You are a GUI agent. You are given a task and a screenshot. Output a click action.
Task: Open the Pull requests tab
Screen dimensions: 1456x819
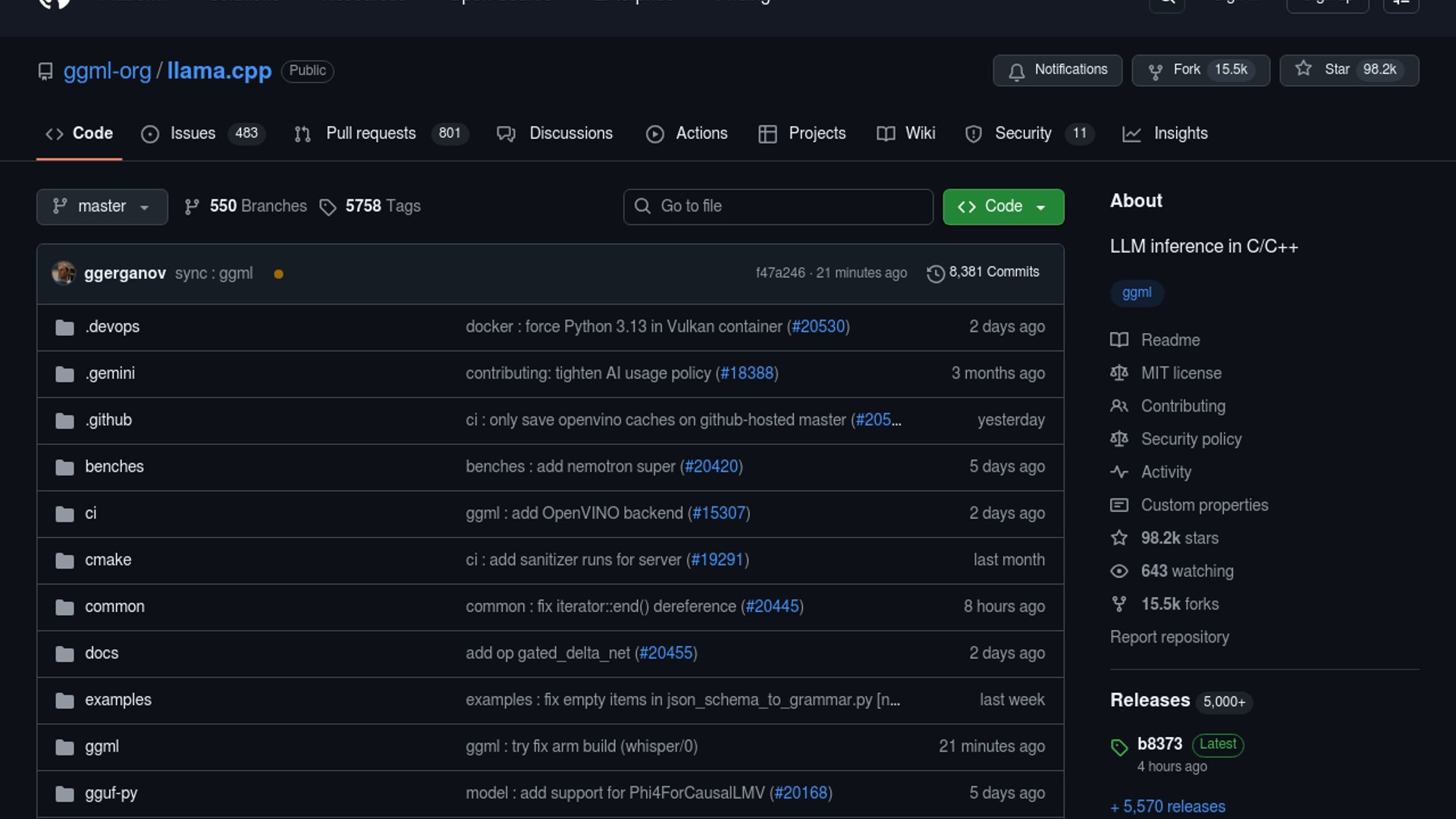(370, 133)
